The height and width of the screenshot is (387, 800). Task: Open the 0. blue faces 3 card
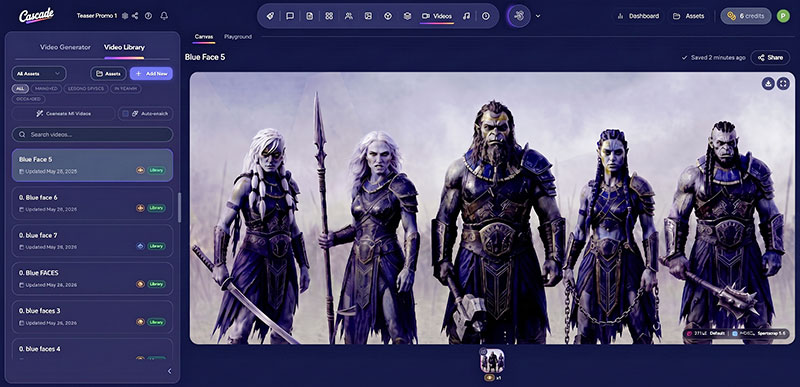click(x=92, y=317)
